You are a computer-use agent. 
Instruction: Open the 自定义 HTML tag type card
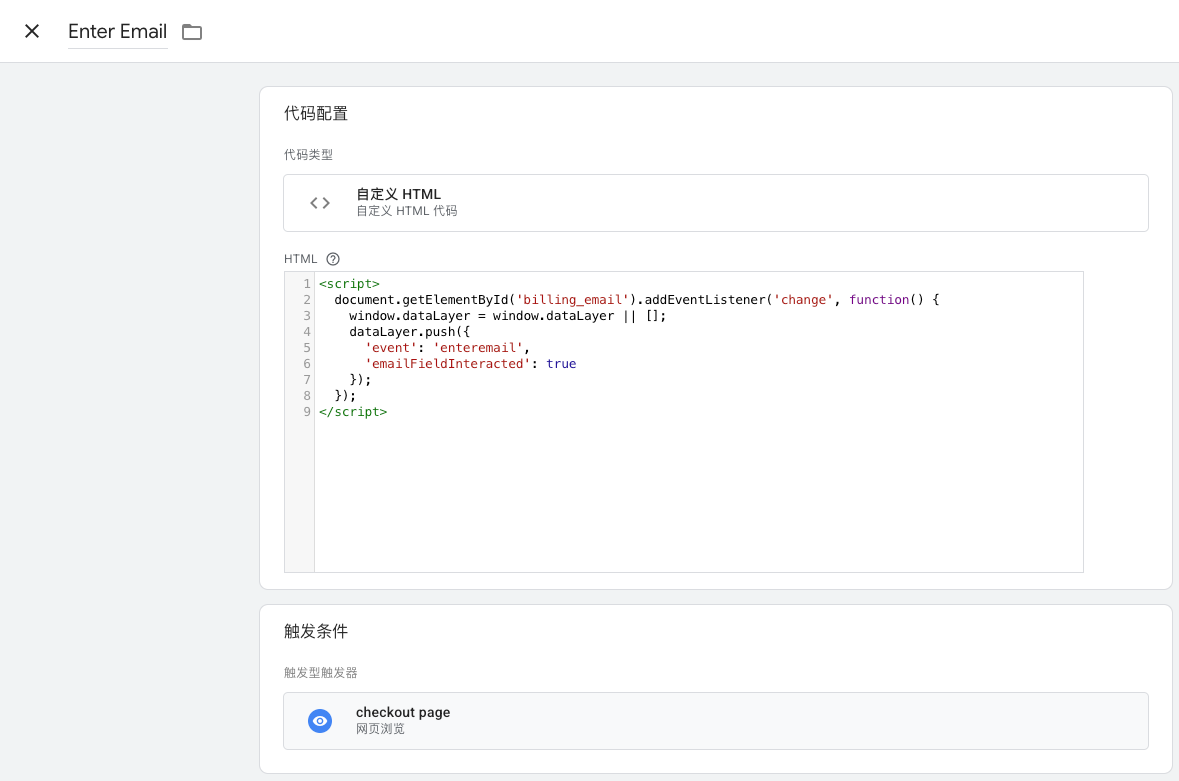715,203
